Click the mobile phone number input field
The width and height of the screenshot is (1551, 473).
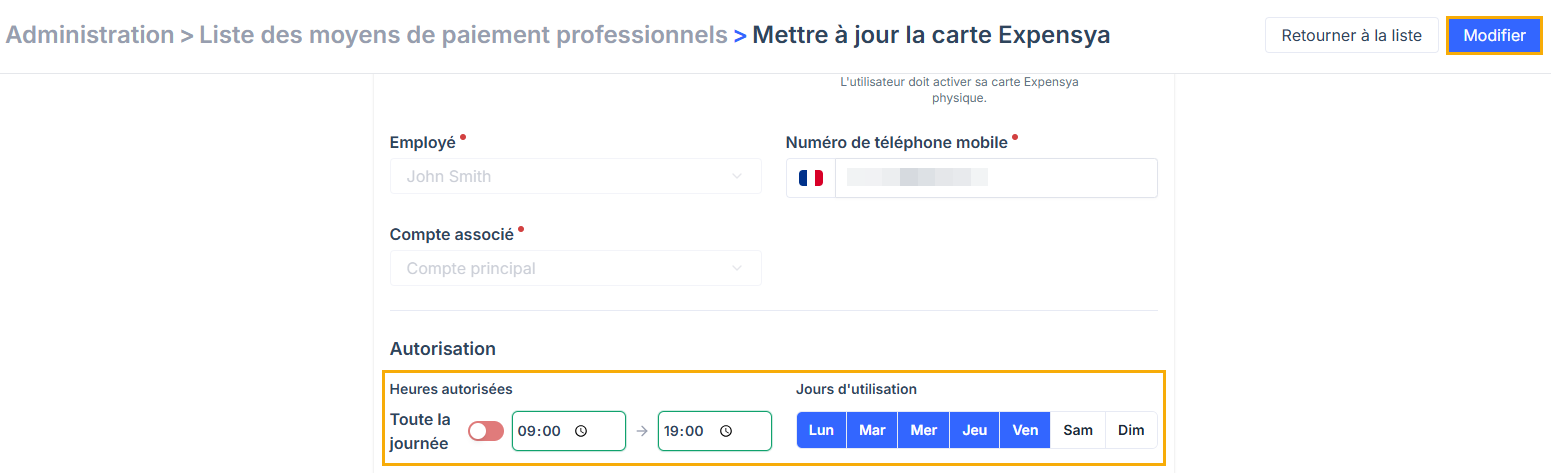click(x=995, y=178)
